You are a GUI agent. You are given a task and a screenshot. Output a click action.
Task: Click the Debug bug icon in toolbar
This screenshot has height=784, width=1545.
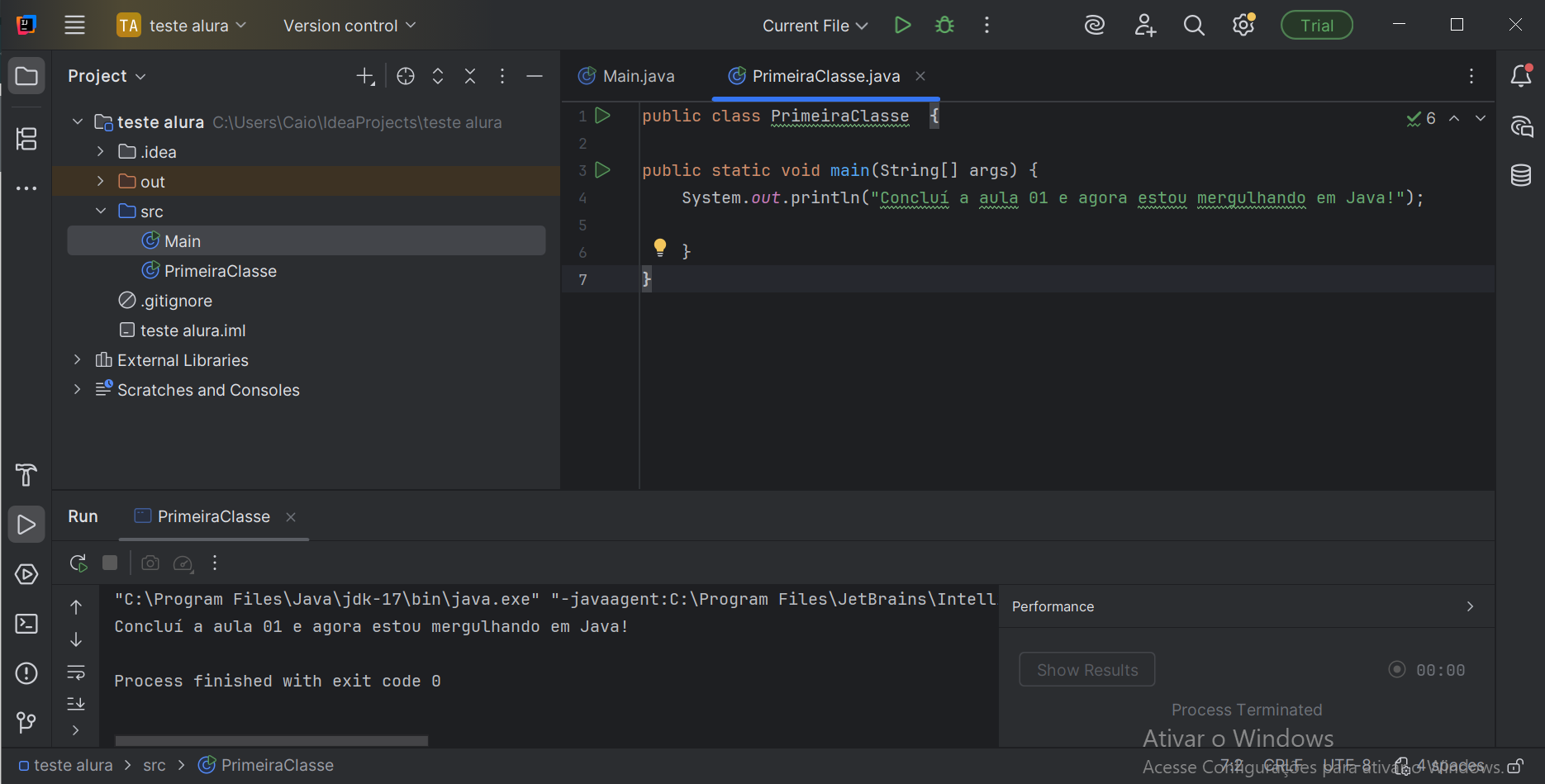[x=944, y=26]
